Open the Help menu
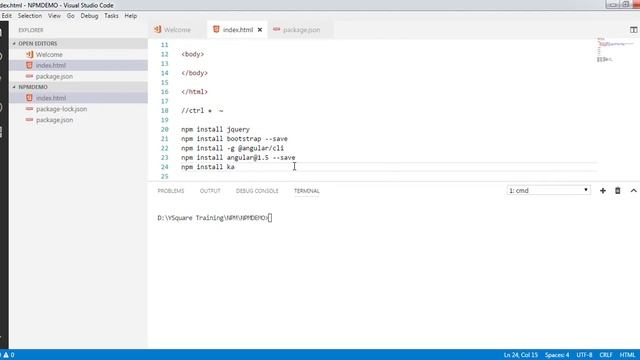640x360 pixels. tap(131, 16)
